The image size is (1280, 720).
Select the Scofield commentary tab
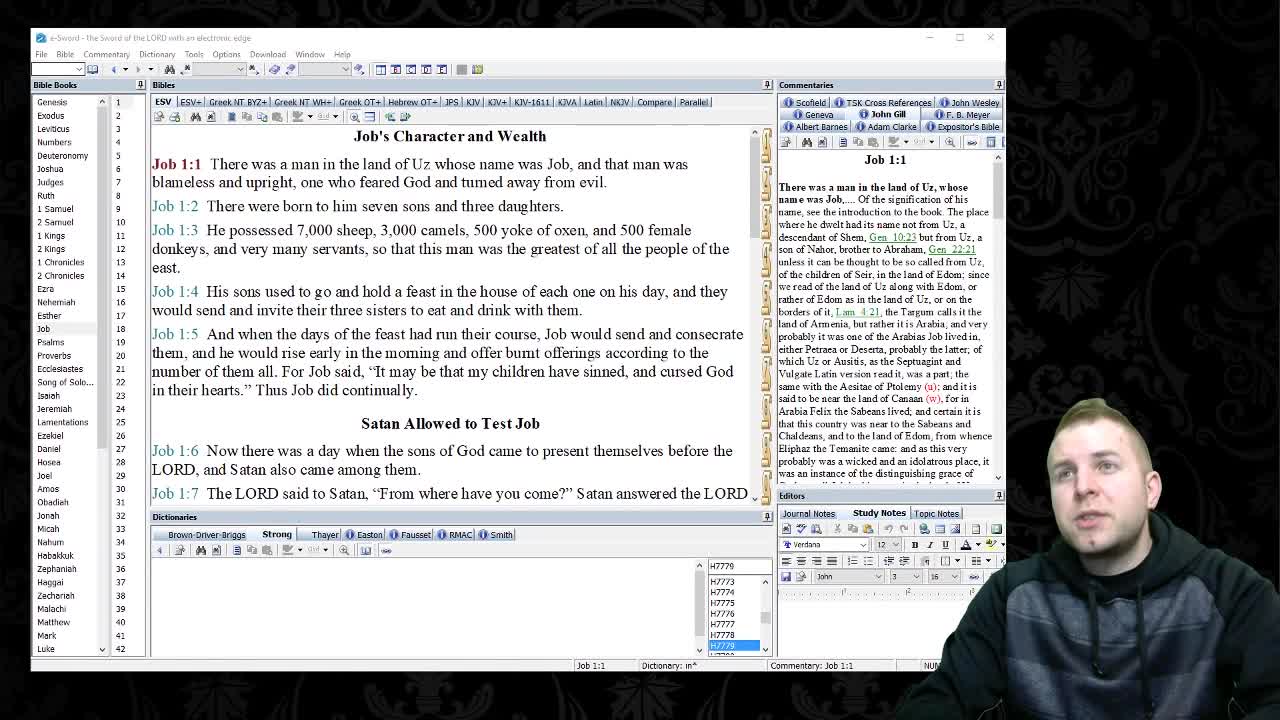tap(806, 103)
